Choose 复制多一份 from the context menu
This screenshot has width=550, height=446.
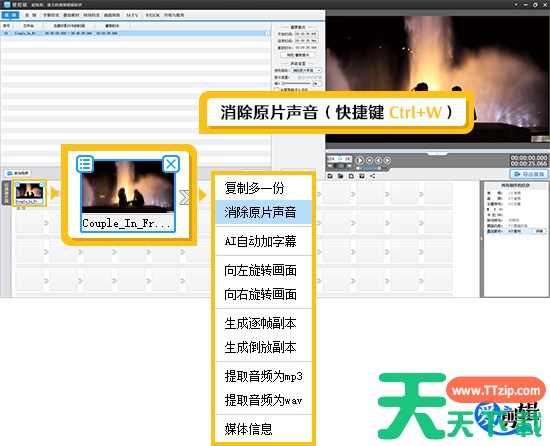263,188
